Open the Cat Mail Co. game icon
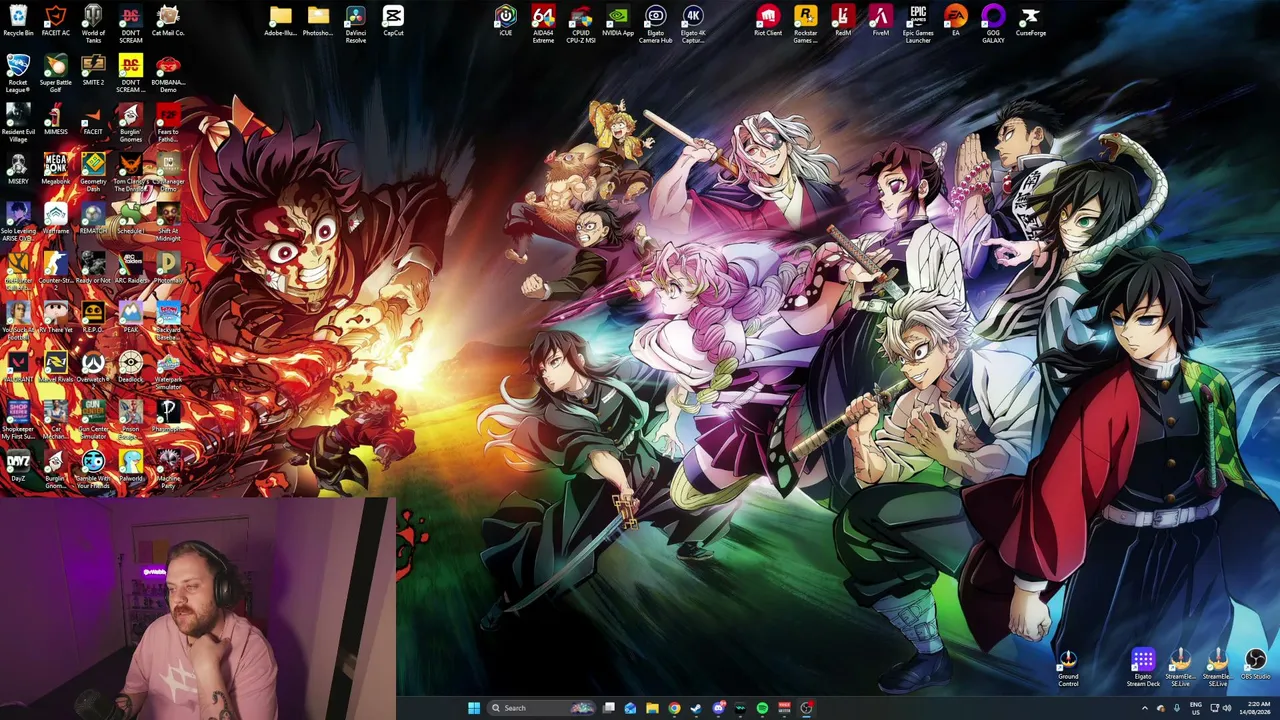Viewport: 1280px width, 720px height. point(168,21)
